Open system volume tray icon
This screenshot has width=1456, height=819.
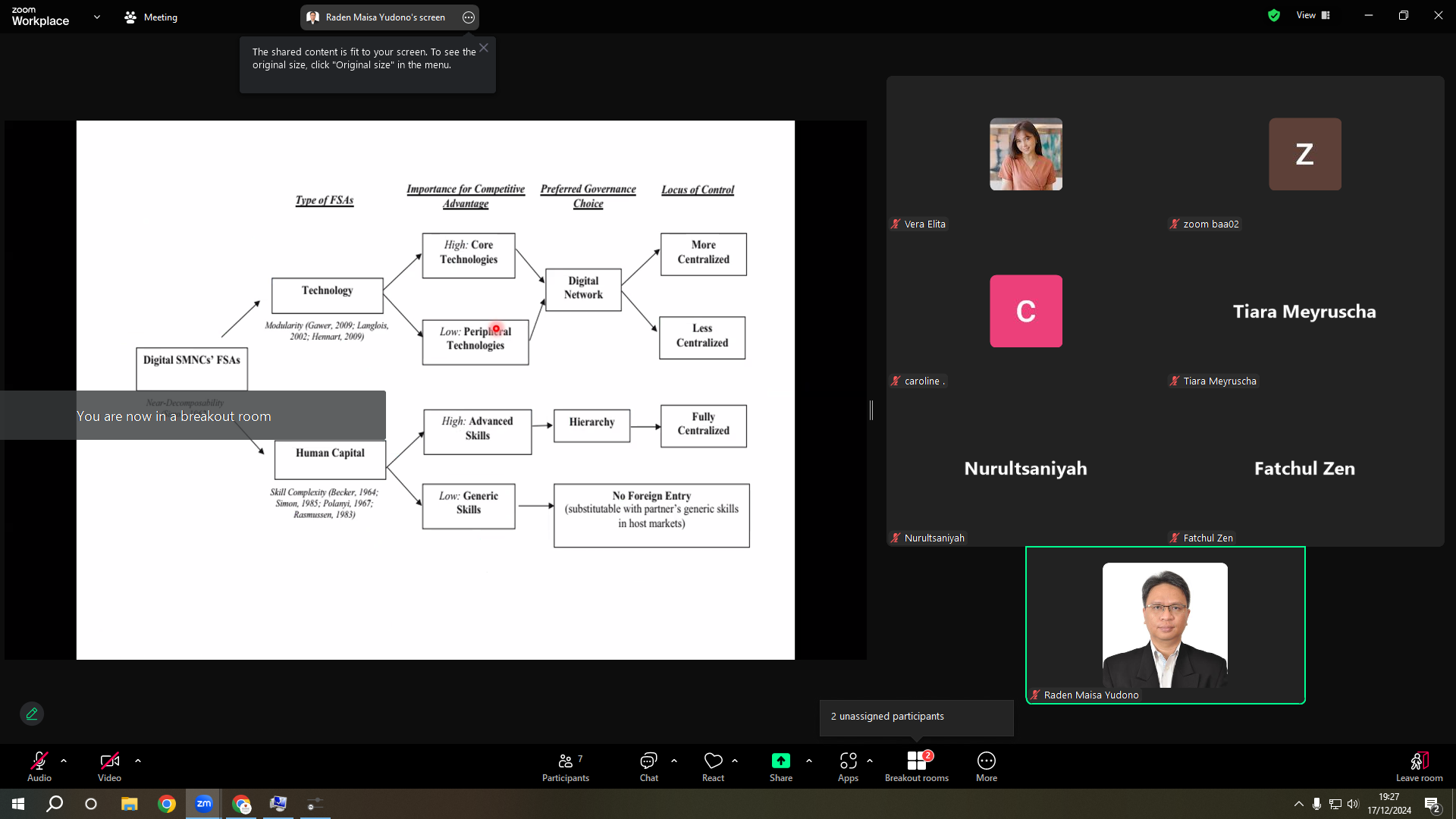[x=1354, y=804]
